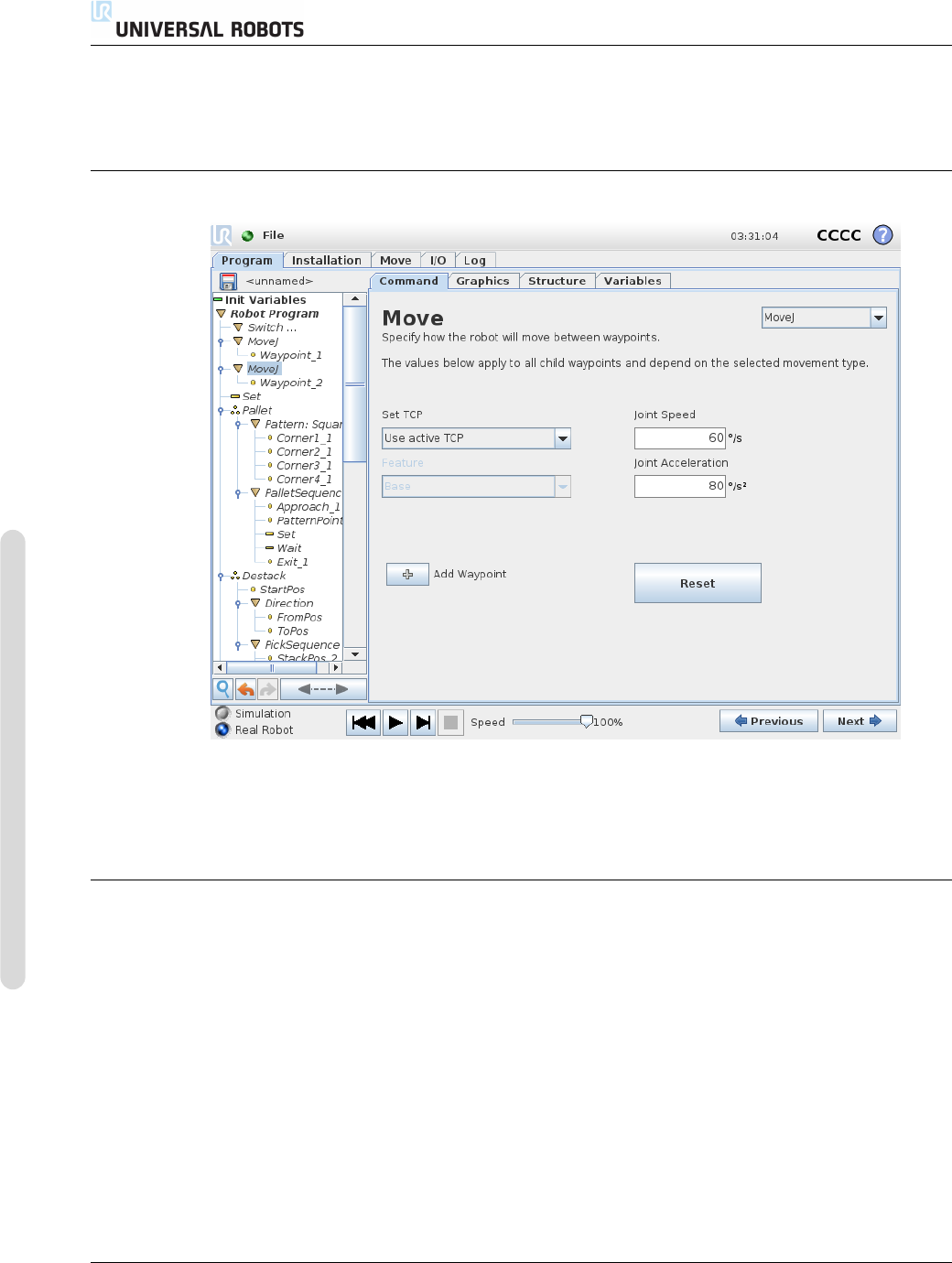Adjust the Speed slider handle
This screenshot has width=952, height=1263.
click(587, 721)
